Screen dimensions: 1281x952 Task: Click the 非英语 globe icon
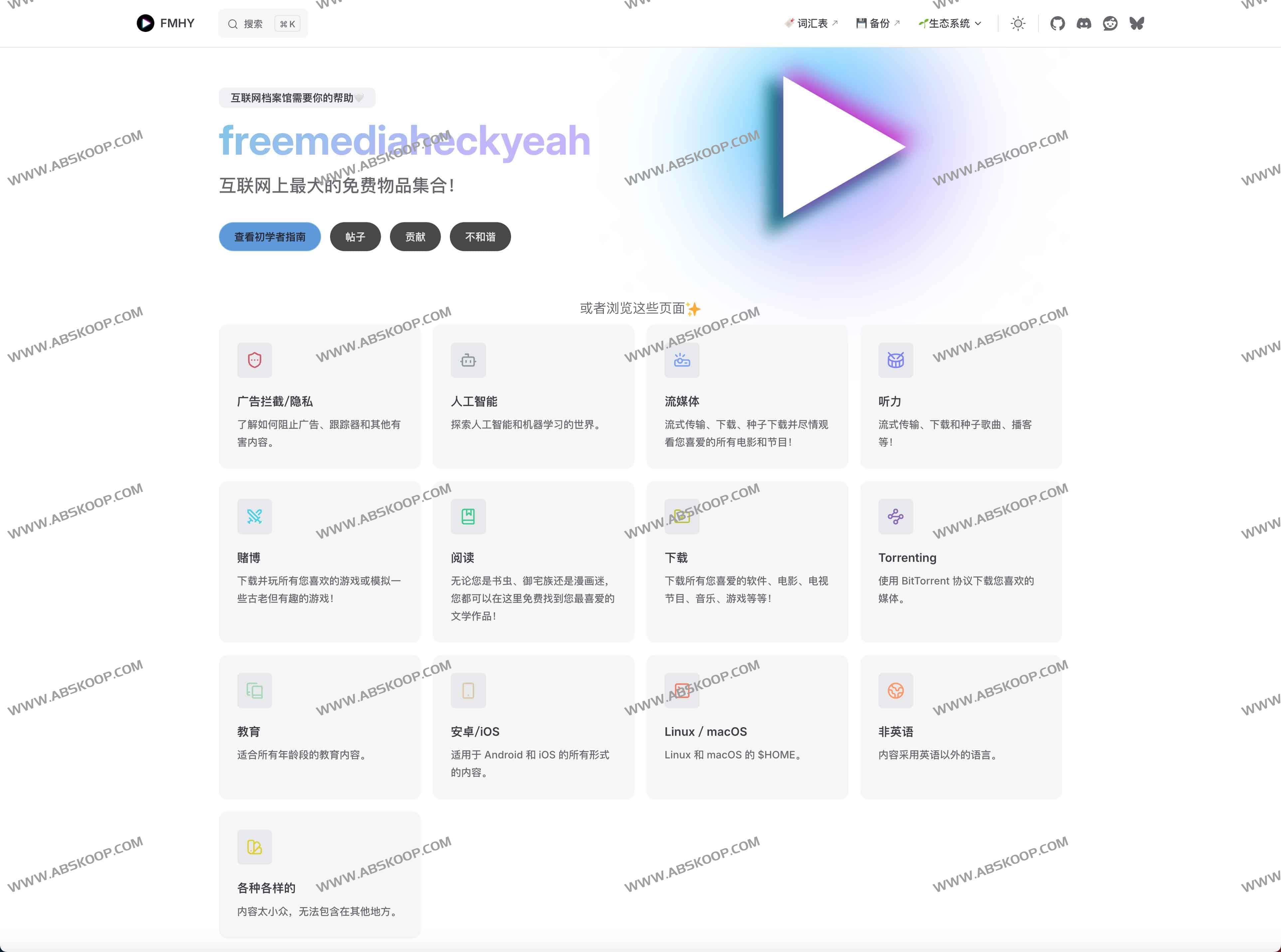[x=895, y=690]
